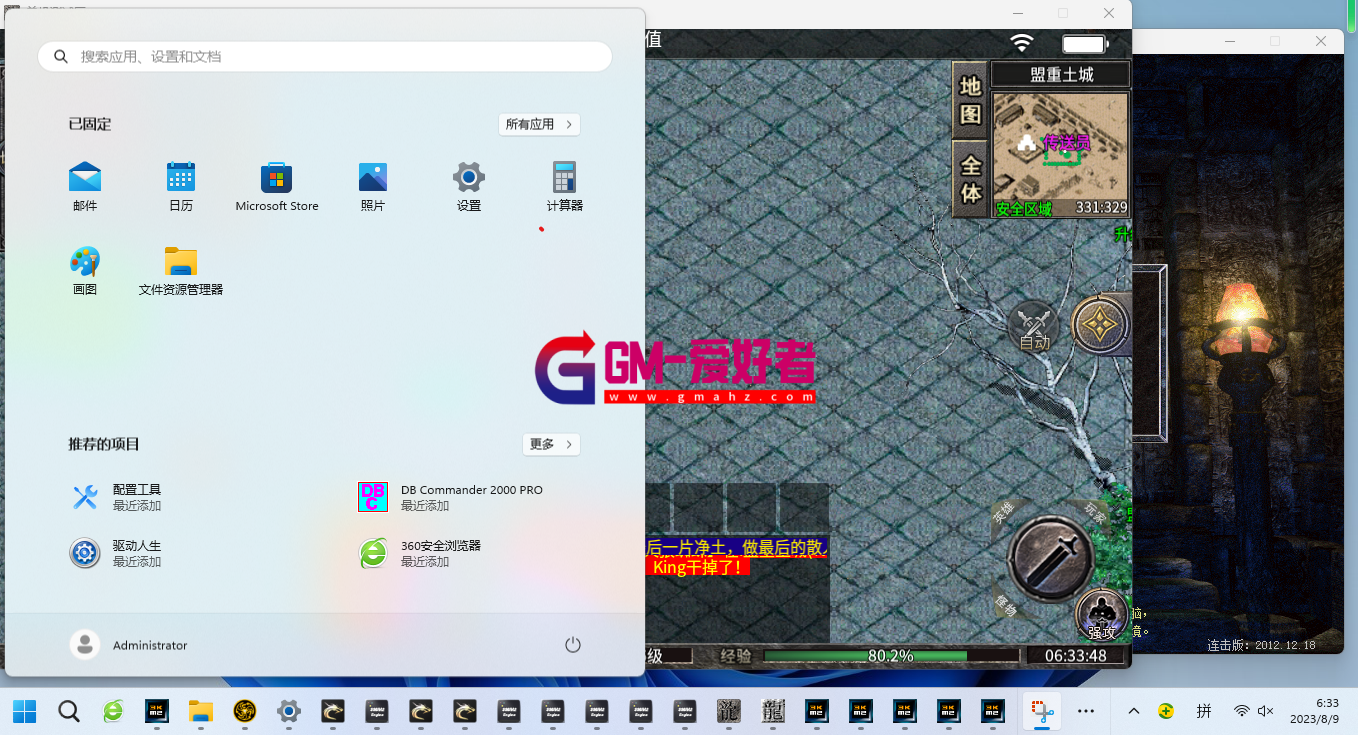Open network and volume quick settings
1358x735 pixels.
(x=1253, y=711)
